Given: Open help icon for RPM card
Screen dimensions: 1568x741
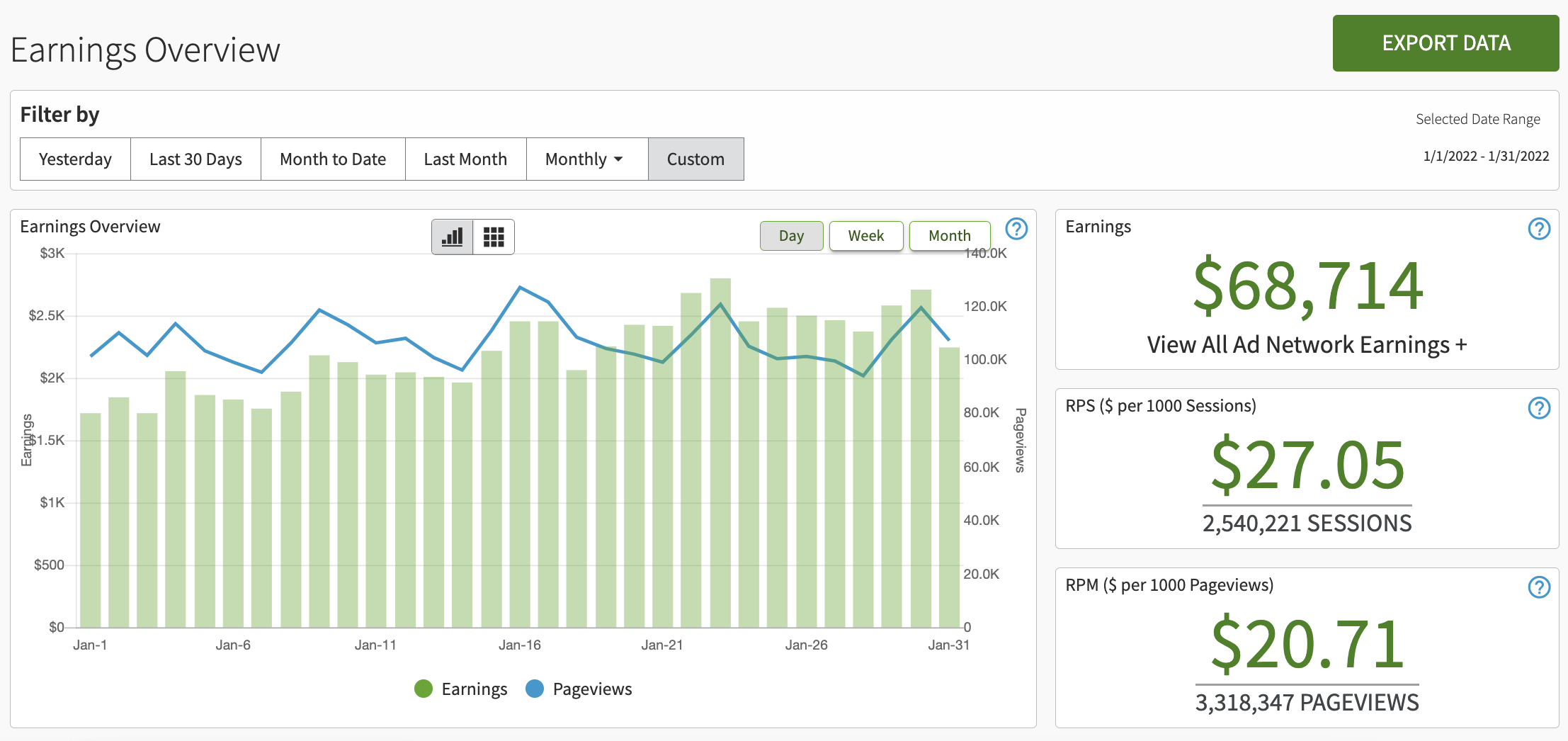Looking at the screenshot, I should (x=1538, y=587).
